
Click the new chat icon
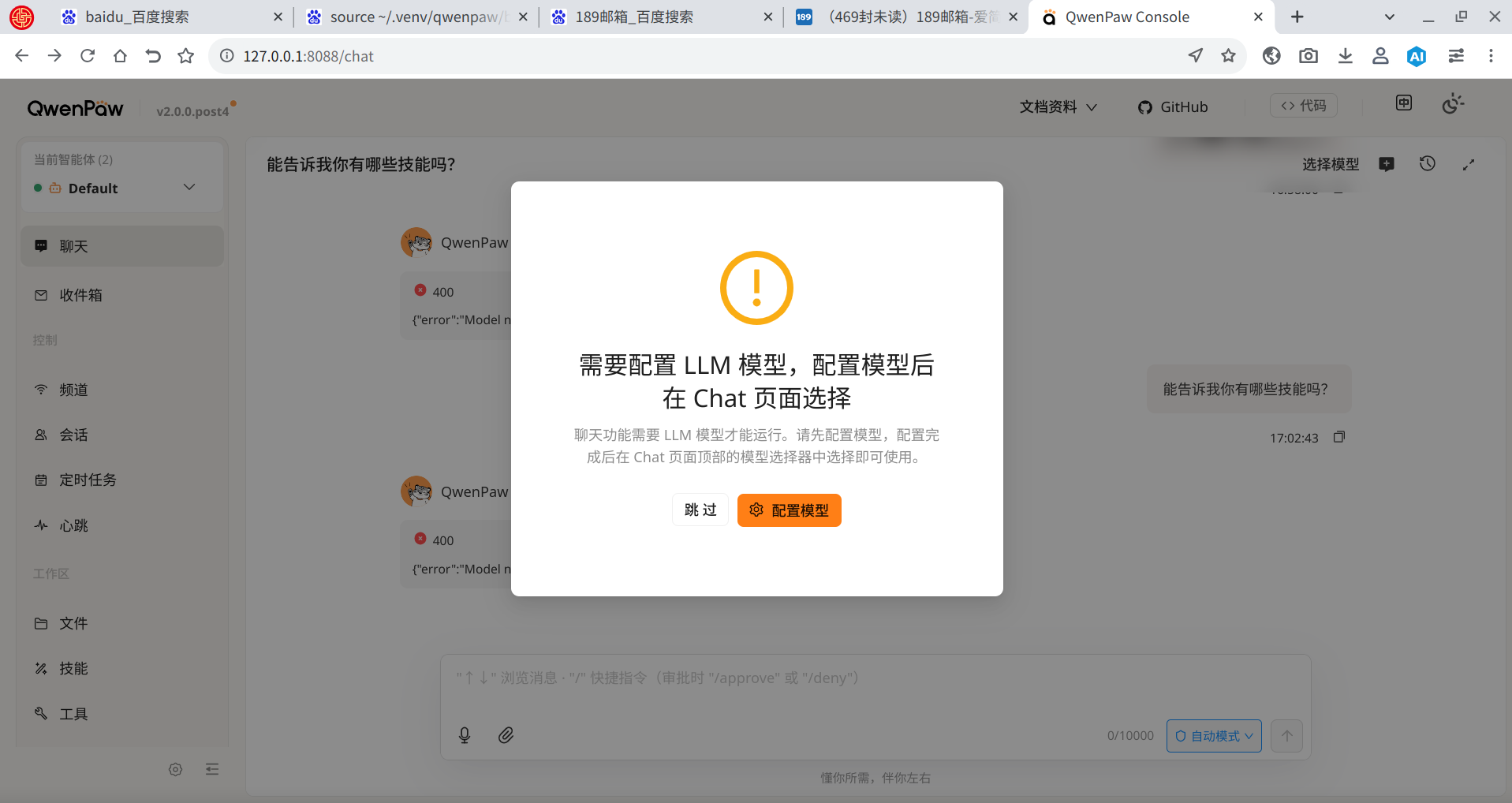click(x=1387, y=164)
